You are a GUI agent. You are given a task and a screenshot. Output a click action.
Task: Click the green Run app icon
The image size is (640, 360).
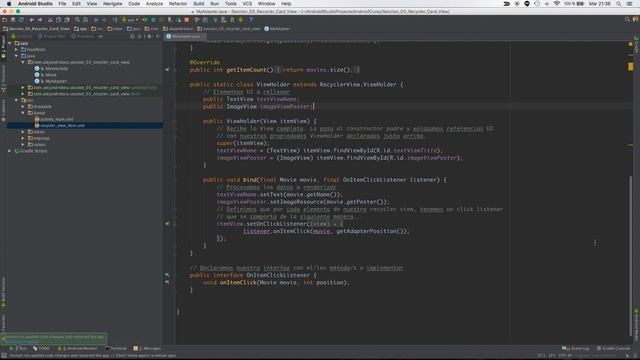[145, 20]
